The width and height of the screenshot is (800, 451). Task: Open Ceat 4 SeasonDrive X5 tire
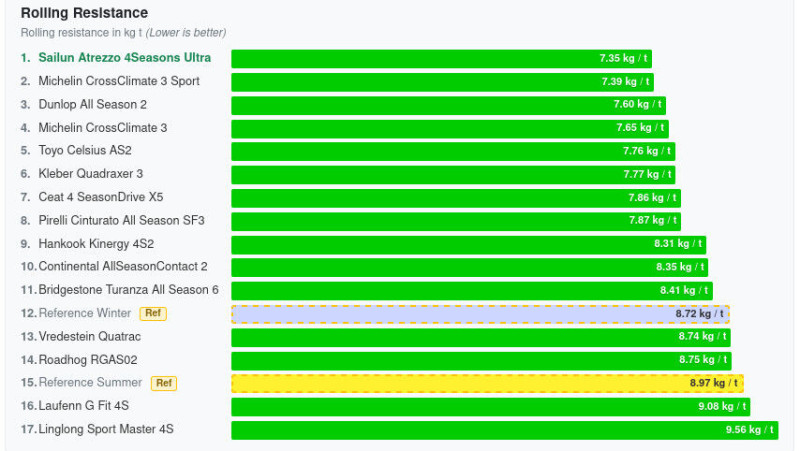click(x=100, y=197)
